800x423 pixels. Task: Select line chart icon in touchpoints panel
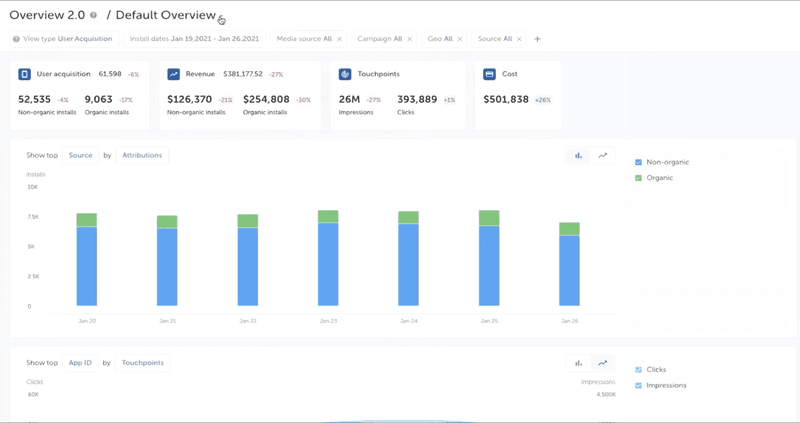(x=602, y=363)
